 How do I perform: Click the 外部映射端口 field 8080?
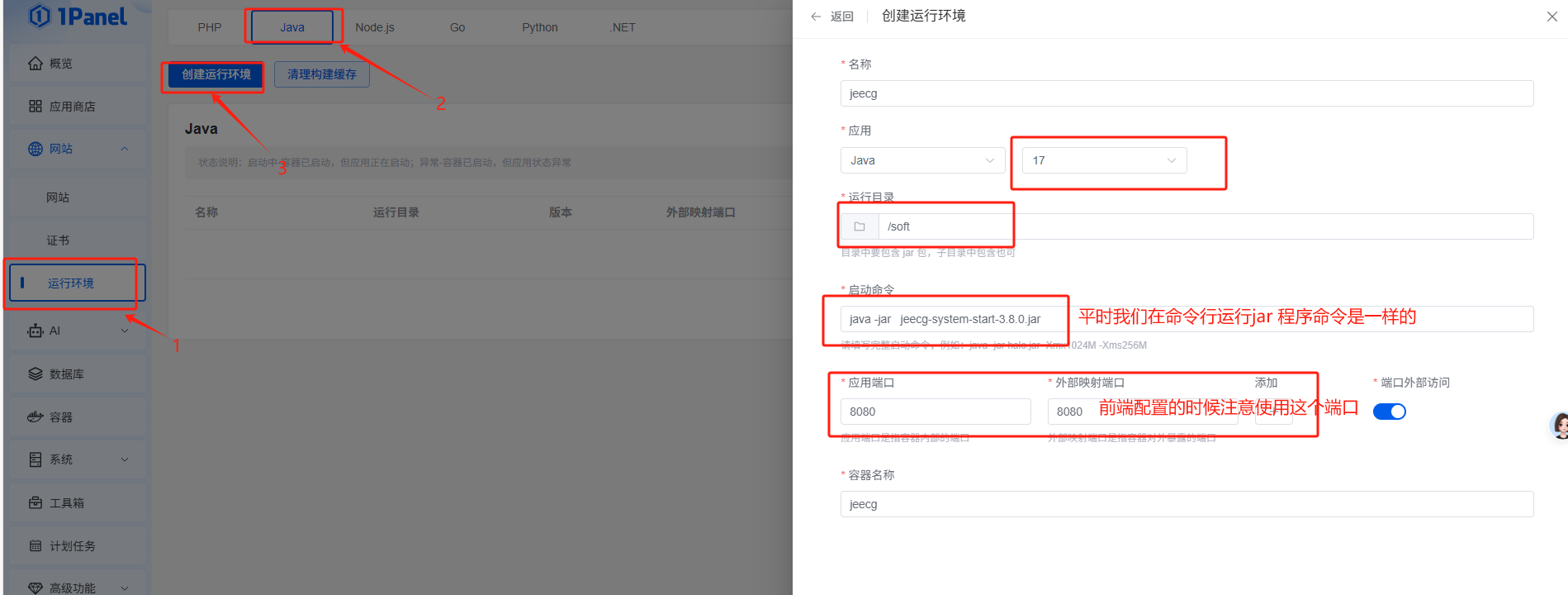click(x=1143, y=412)
